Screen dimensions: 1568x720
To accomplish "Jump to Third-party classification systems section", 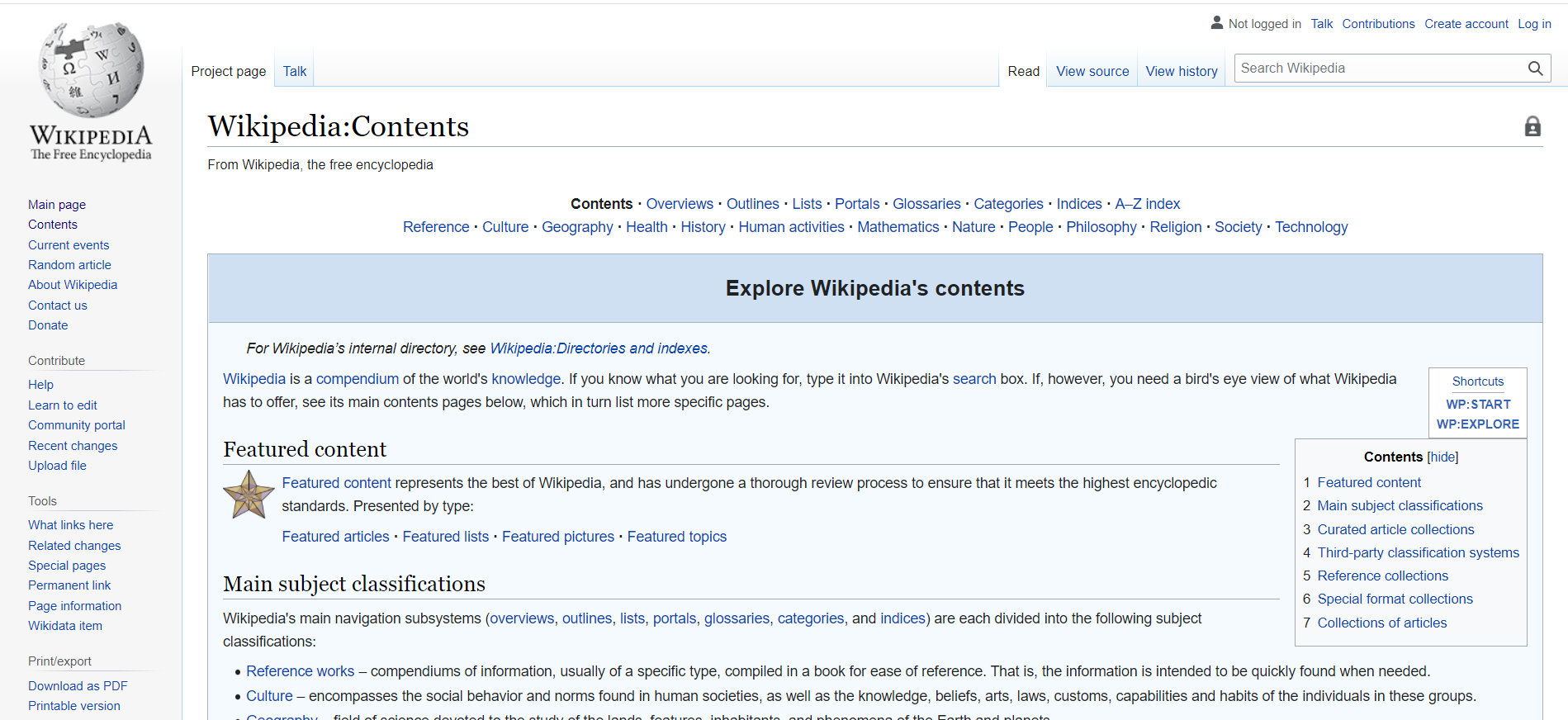I will [1419, 552].
